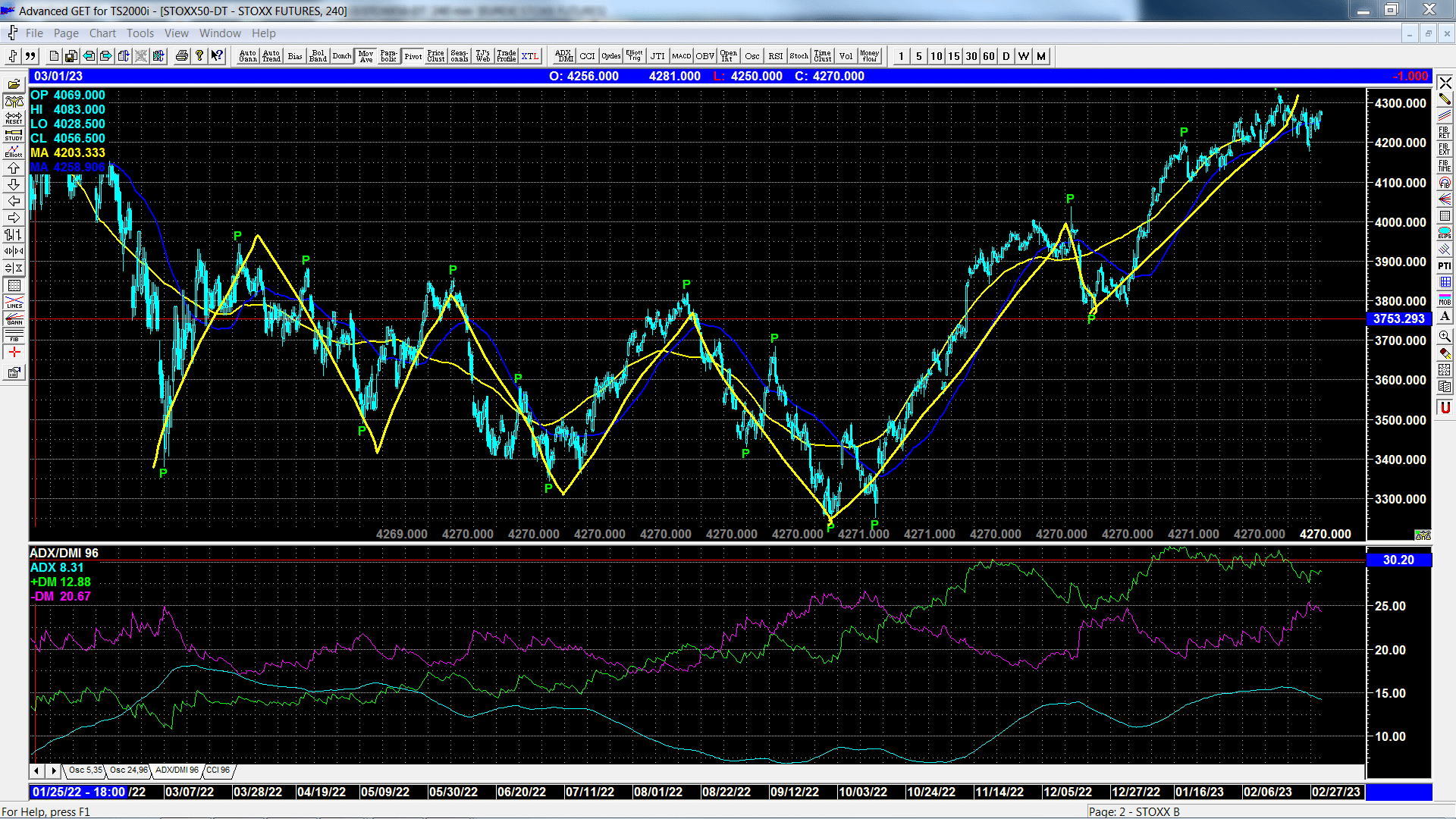
Task: Open the Page menu
Action: (66, 33)
